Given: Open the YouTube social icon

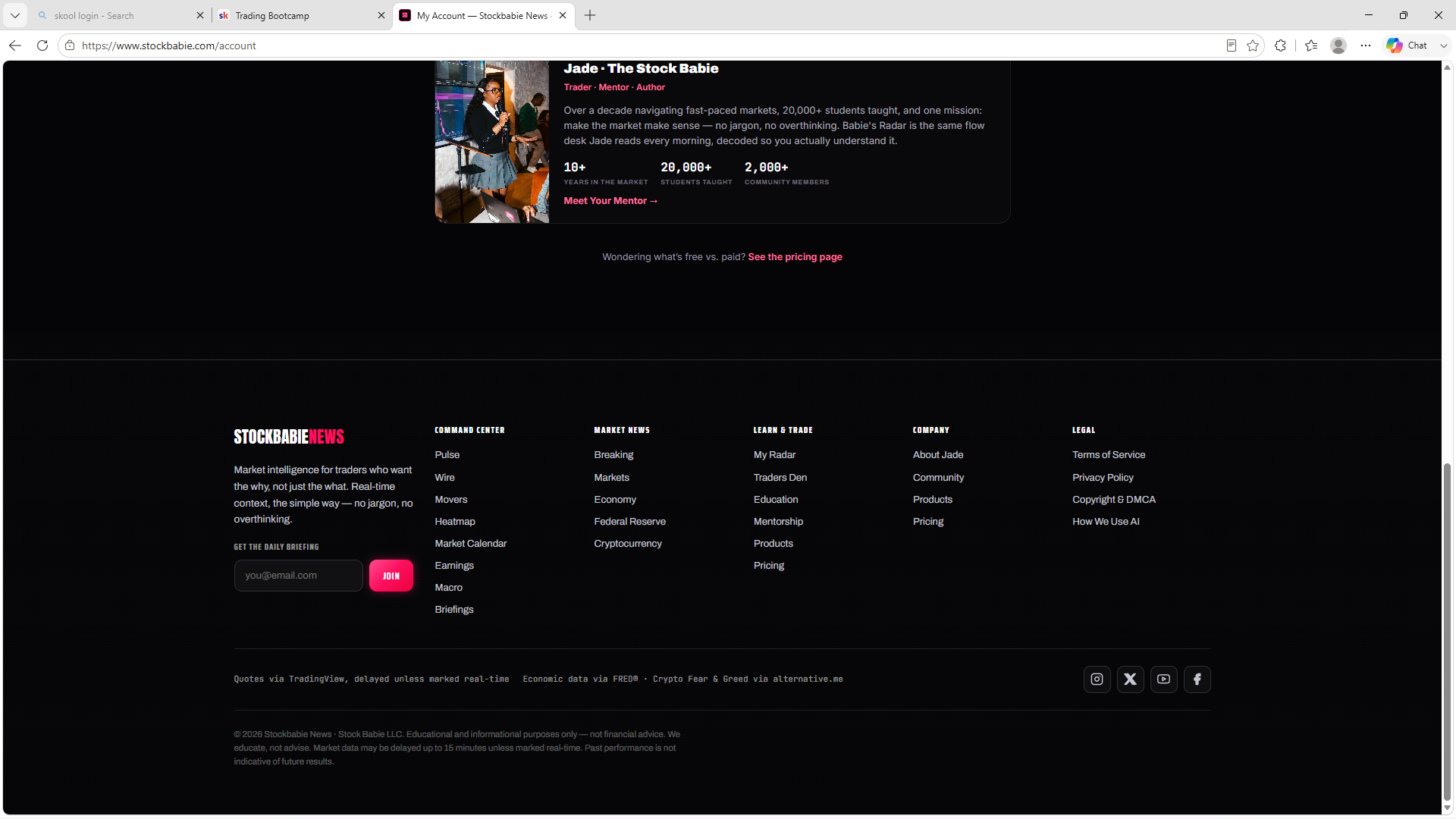Looking at the screenshot, I should (x=1163, y=679).
